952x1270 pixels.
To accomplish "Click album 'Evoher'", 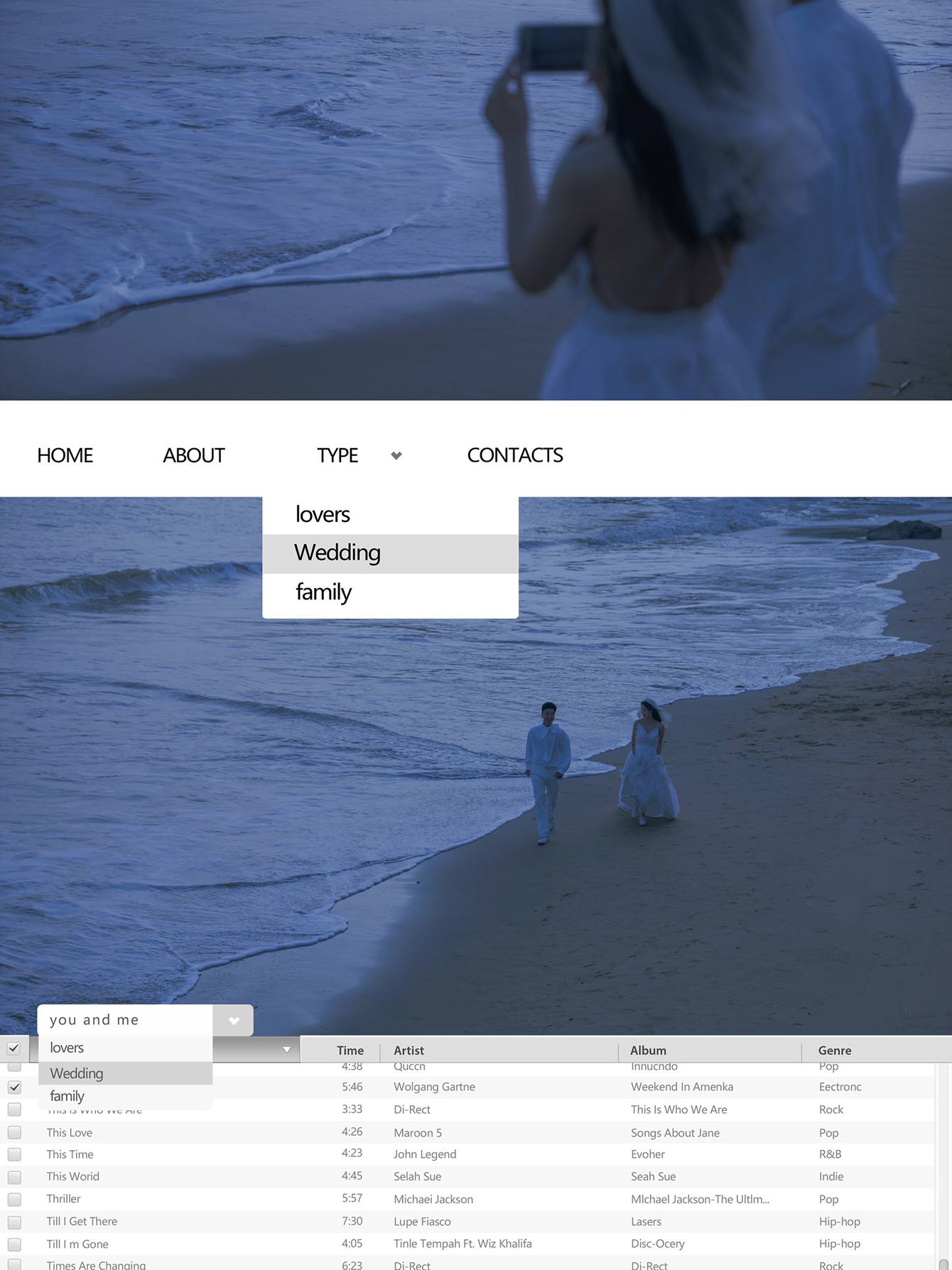I will click(648, 1154).
